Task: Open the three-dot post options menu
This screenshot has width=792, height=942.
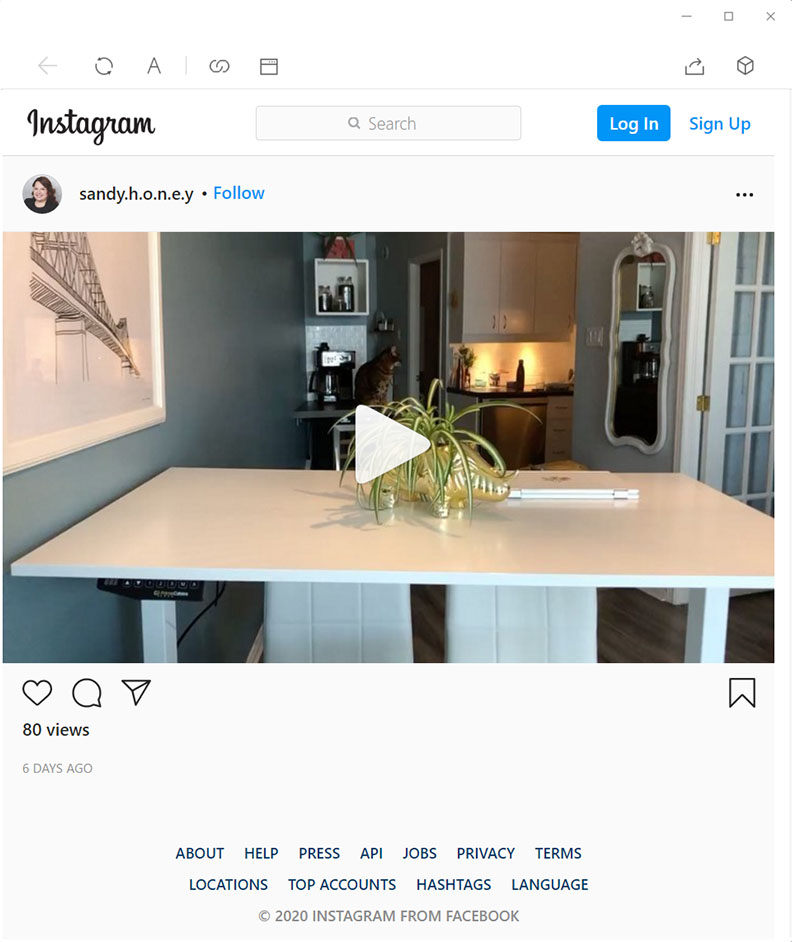Action: pyautogui.click(x=745, y=195)
